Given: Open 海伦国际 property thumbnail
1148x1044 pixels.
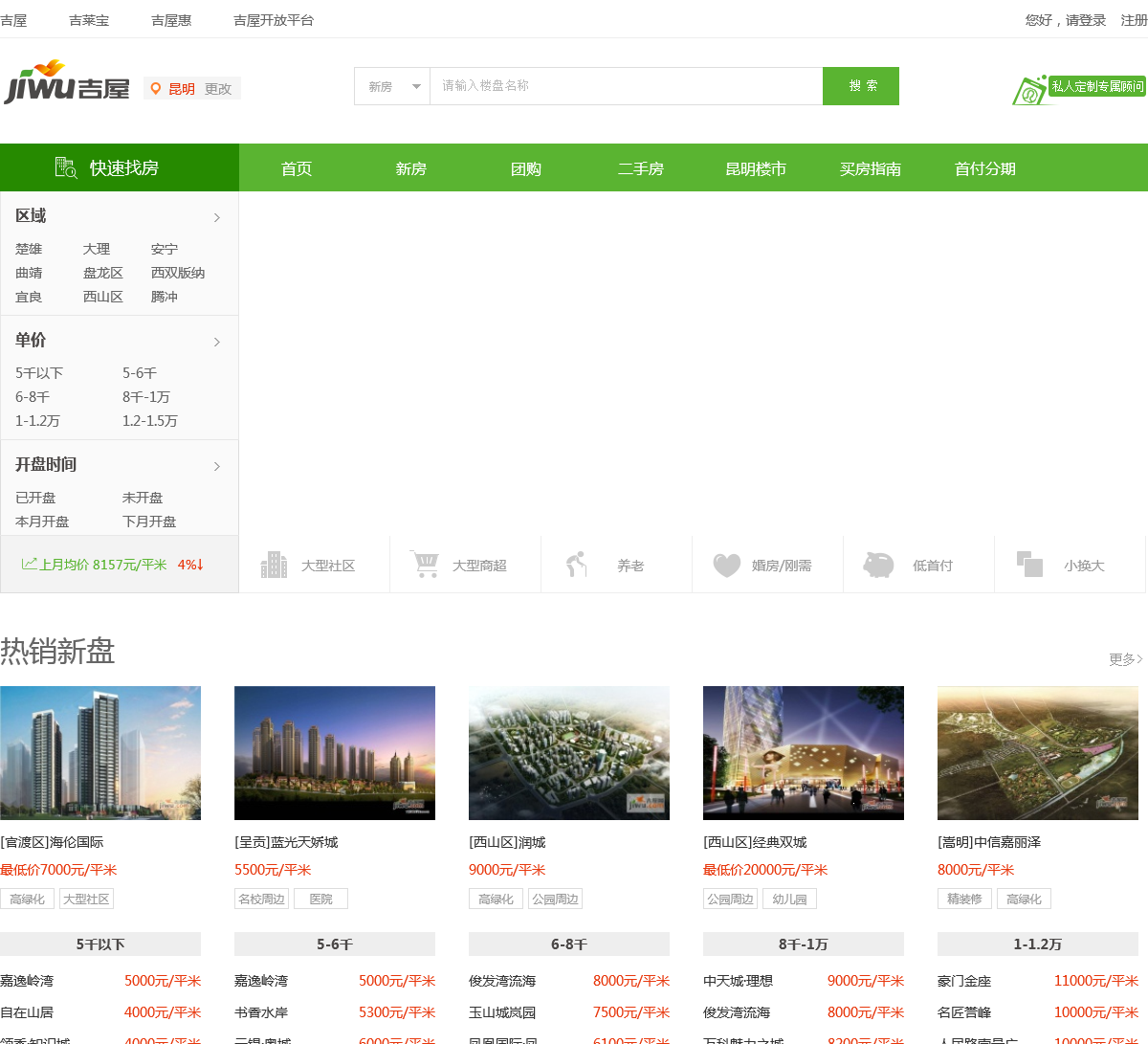Looking at the screenshot, I should click(x=100, y=753).
